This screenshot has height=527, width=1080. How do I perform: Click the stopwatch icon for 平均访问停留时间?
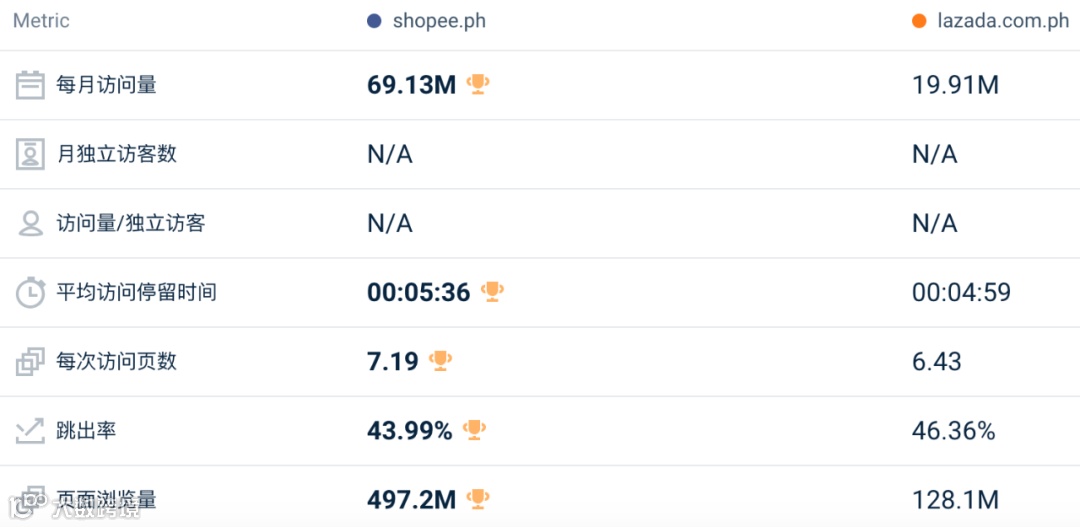31,292
